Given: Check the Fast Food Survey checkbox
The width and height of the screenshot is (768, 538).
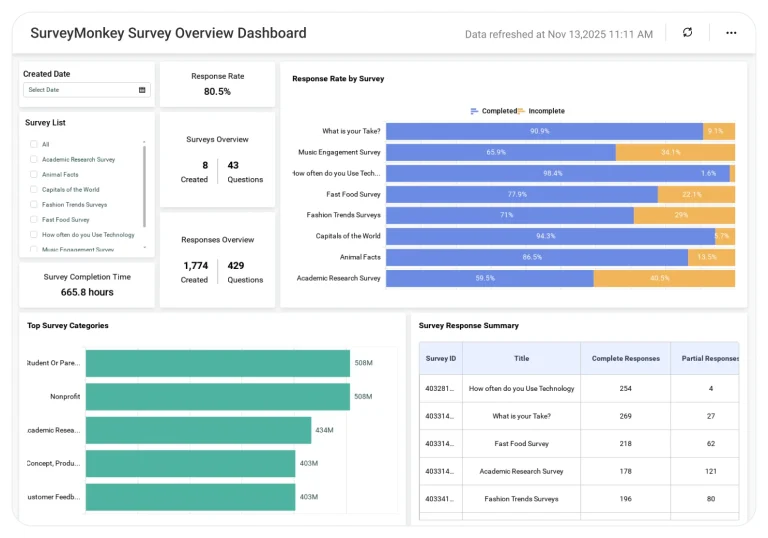Looking at the screenshot, I should click(34, 220).
